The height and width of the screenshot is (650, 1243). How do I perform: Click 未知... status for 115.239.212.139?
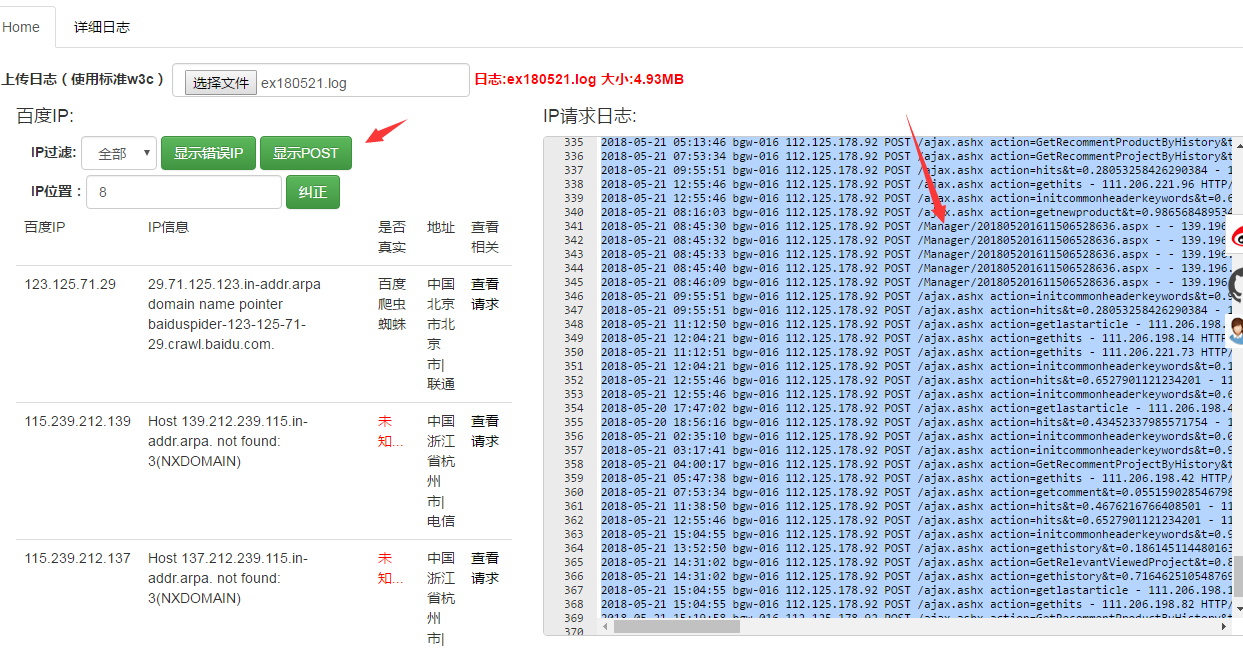pos(391,431)
